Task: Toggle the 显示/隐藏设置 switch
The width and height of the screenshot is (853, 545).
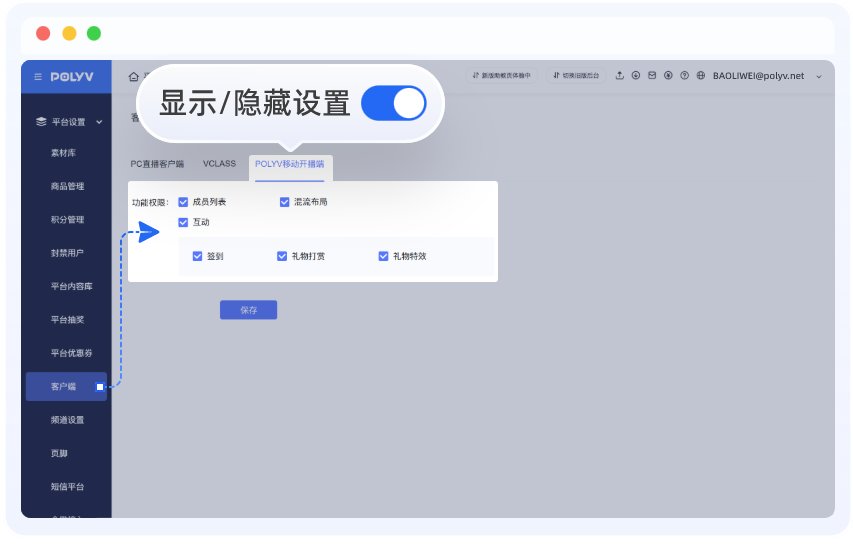Action: [x=393, y=103]
